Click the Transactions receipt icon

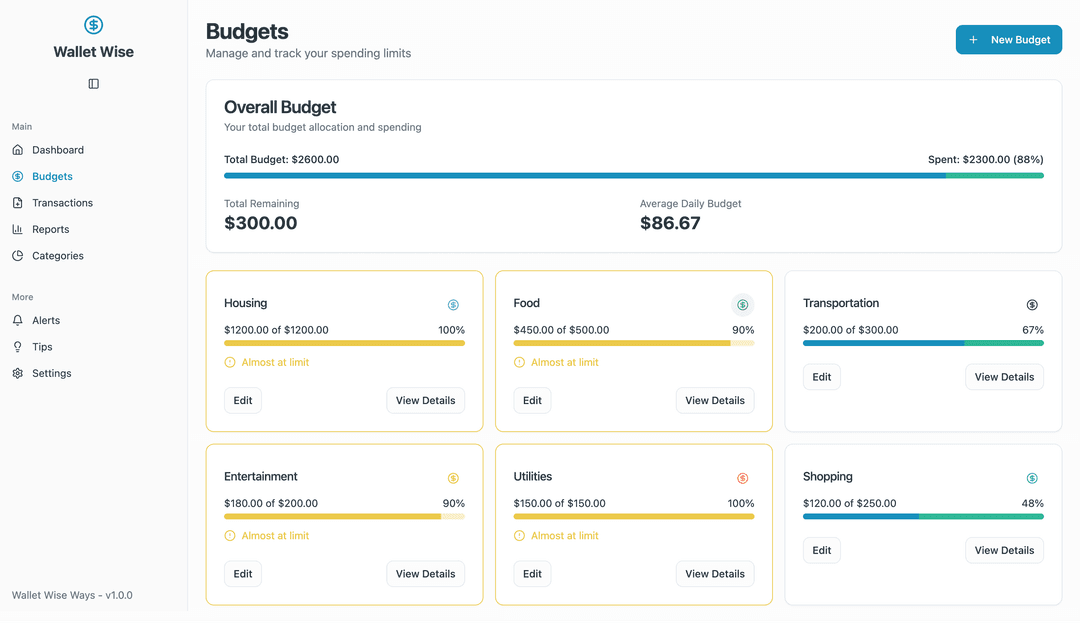18,202
